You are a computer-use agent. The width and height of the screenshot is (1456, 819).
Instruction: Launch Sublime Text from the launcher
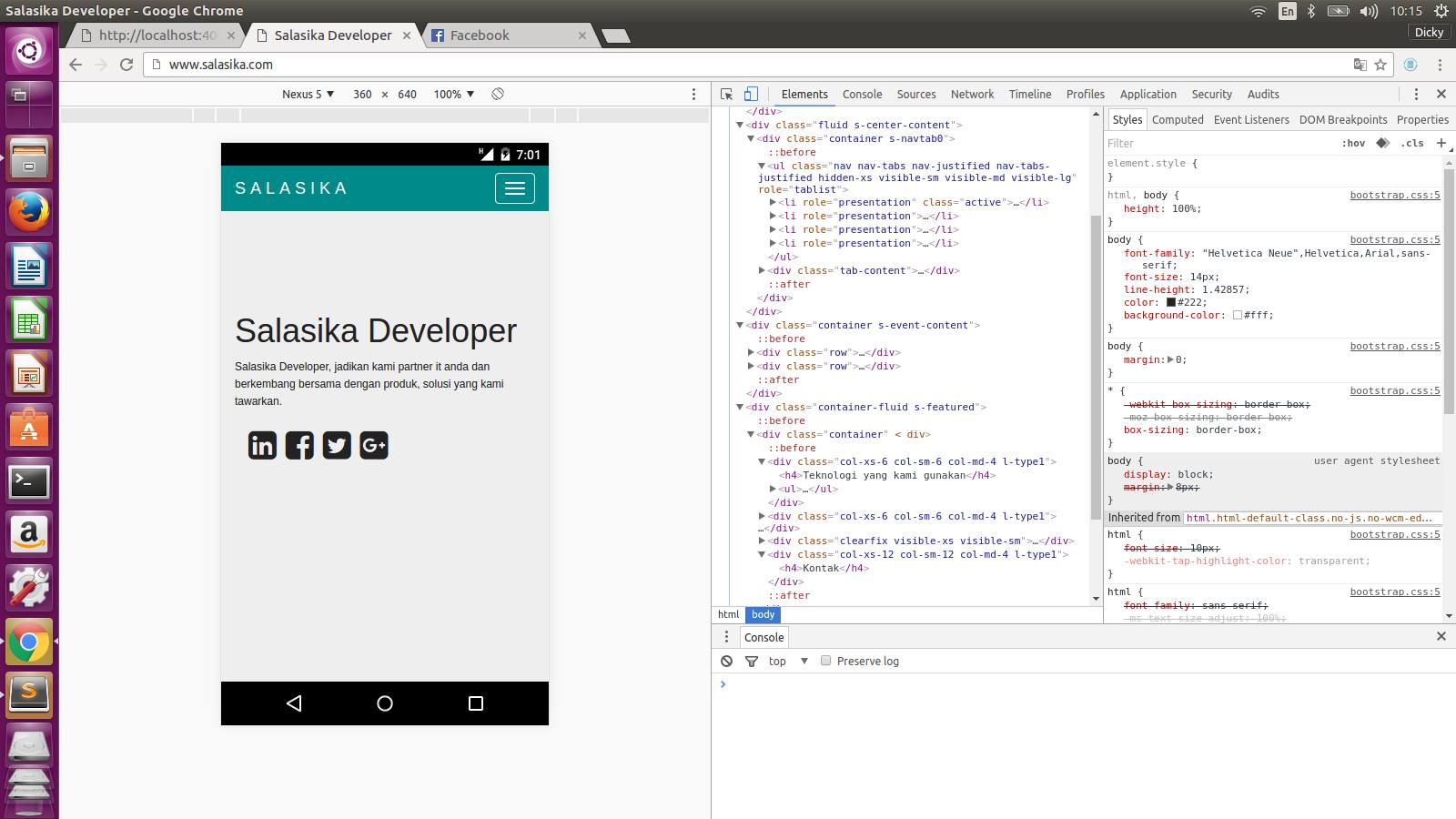pyautogui.click(x=29, y=695)
